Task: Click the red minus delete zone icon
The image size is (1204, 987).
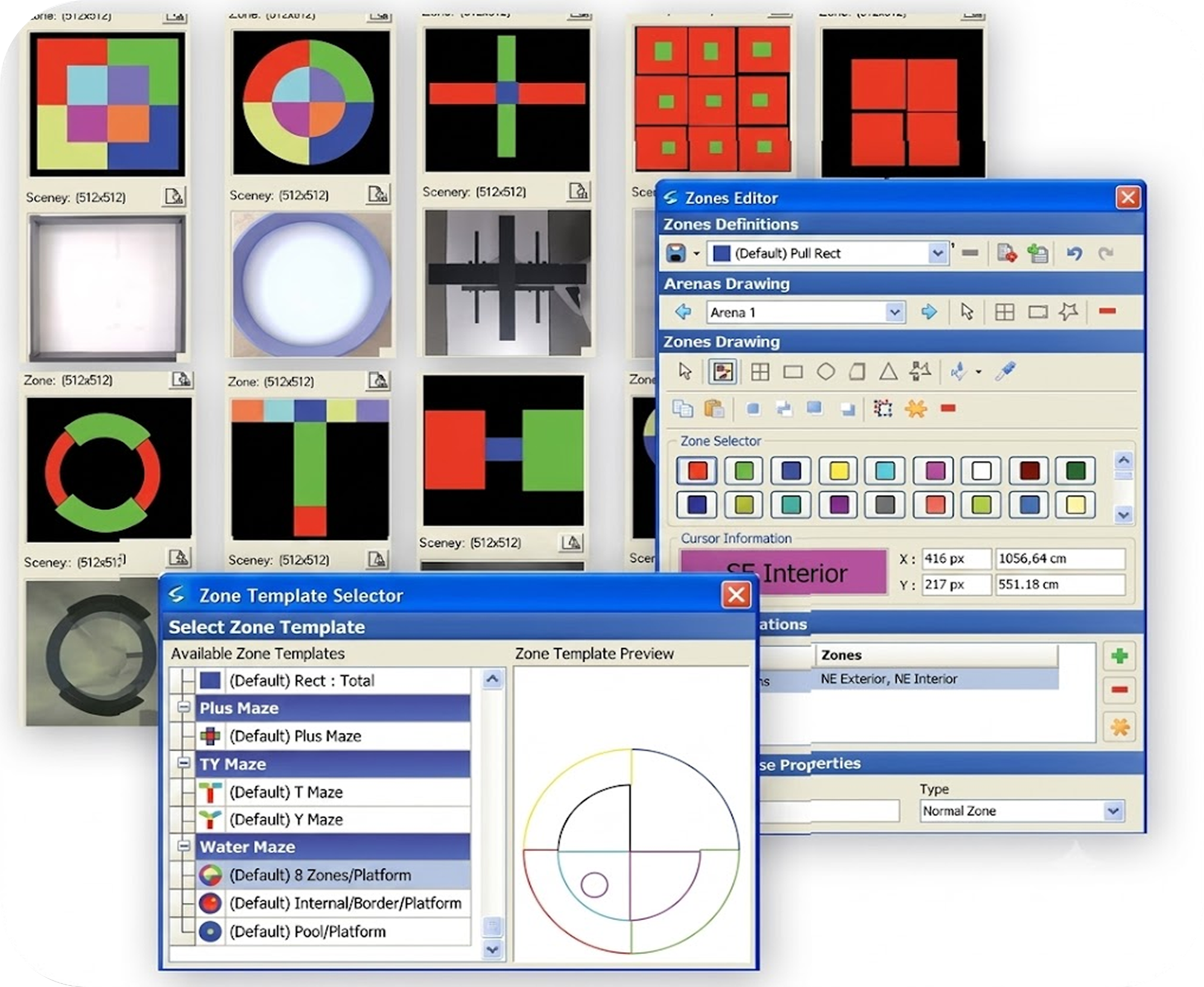Action: 948,408
